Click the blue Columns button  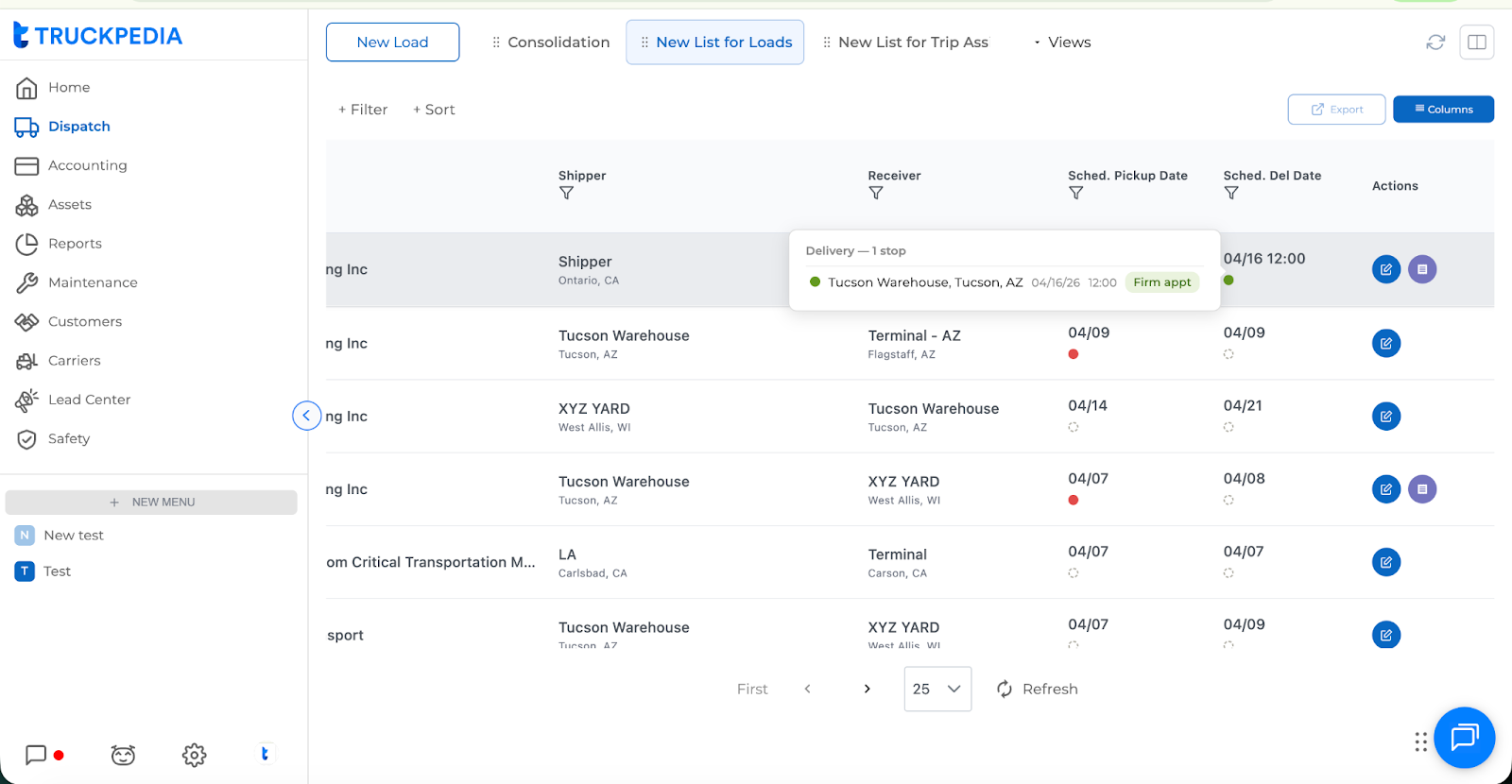pyautogui.click(x=1443, y=110)
